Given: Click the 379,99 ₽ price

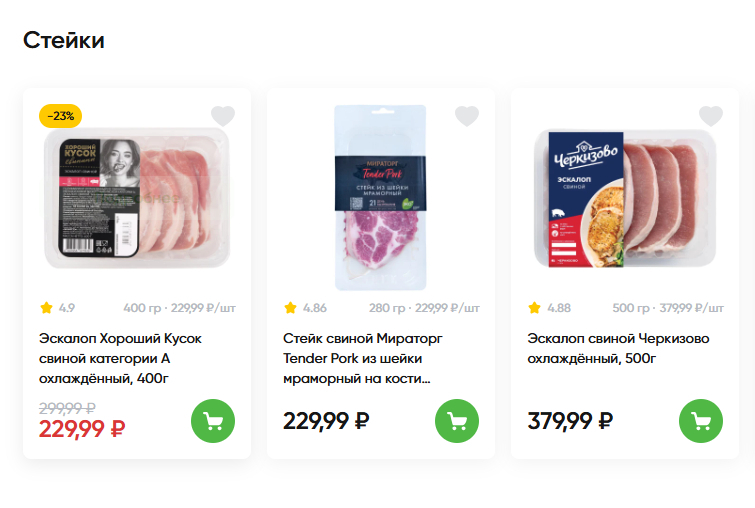Looking at the screenshot, I should [570, 421].
